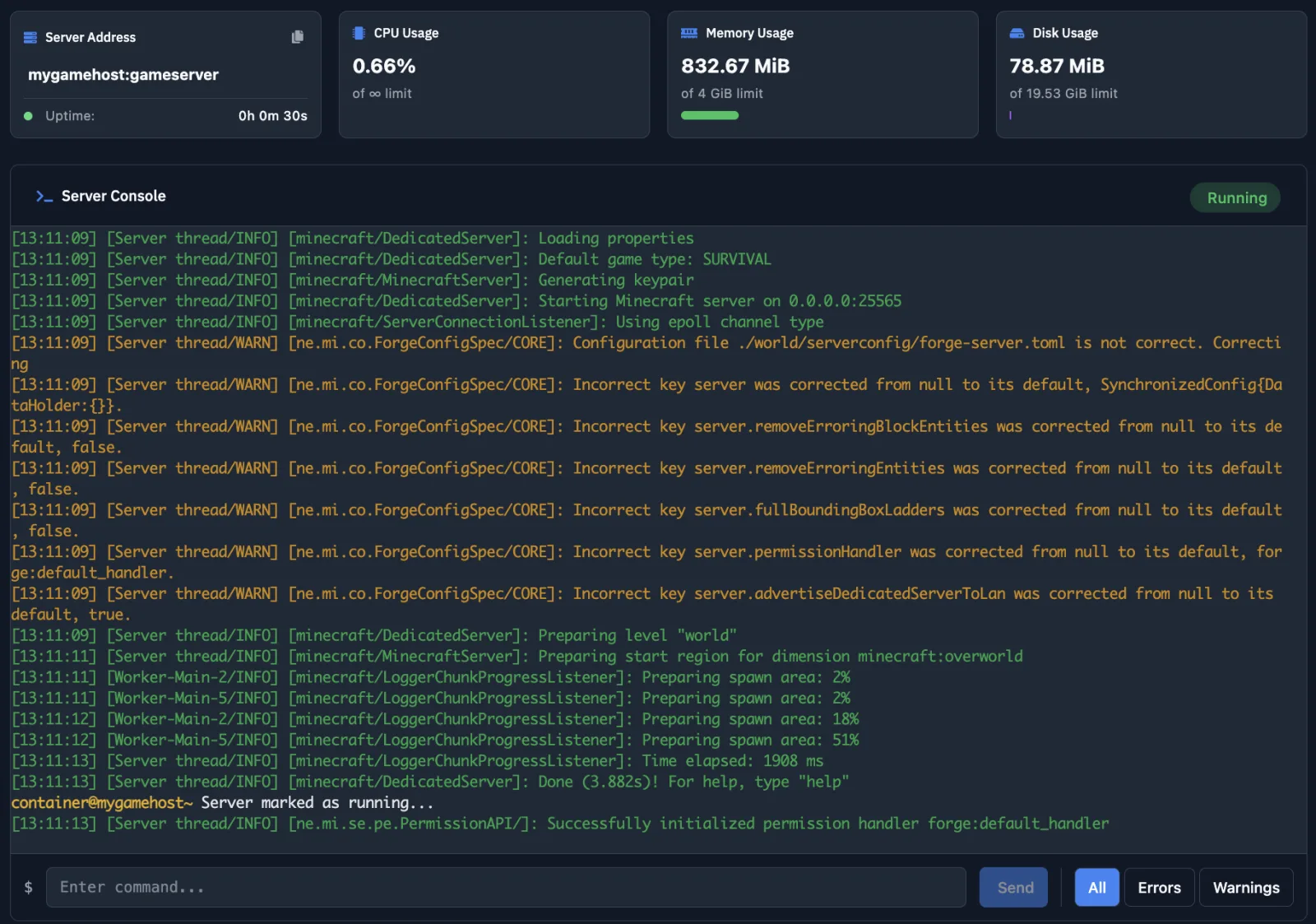The image size is (1316, 924).
Task: Click the Memory Usage RAM icon
Action: pos(688,33)
